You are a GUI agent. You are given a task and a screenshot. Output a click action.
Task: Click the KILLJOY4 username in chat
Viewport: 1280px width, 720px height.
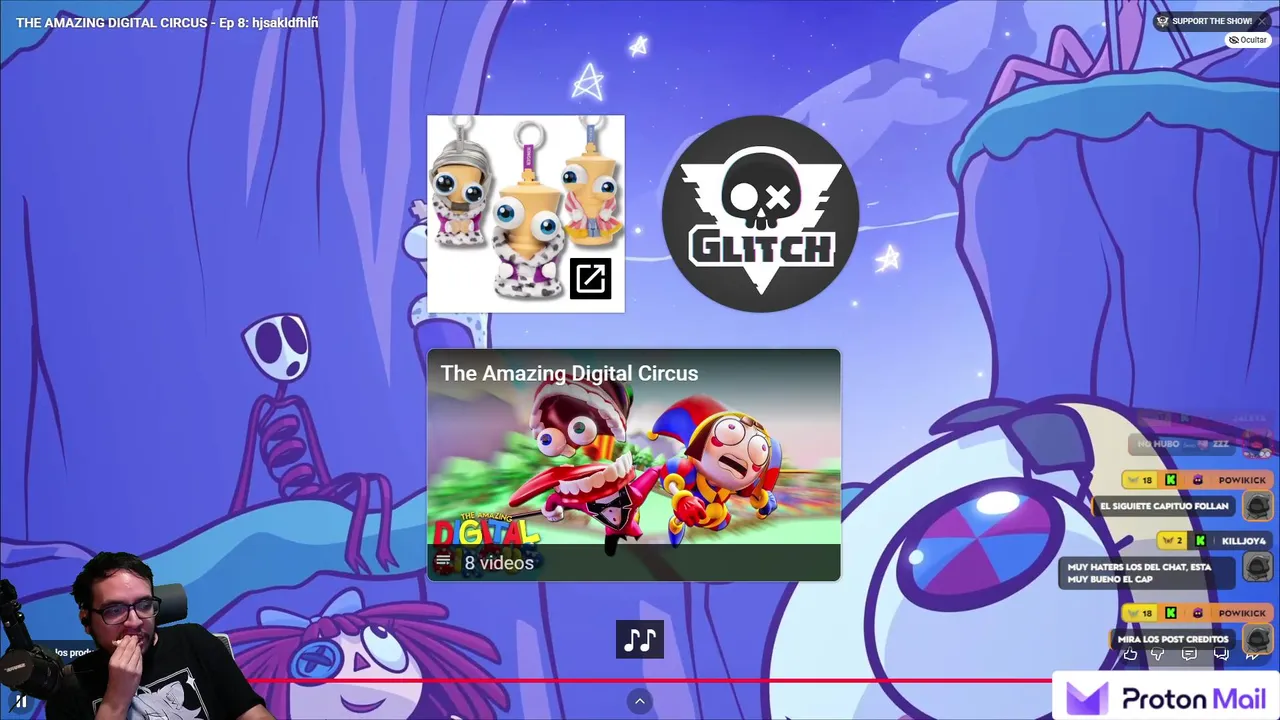point(1243,541)
